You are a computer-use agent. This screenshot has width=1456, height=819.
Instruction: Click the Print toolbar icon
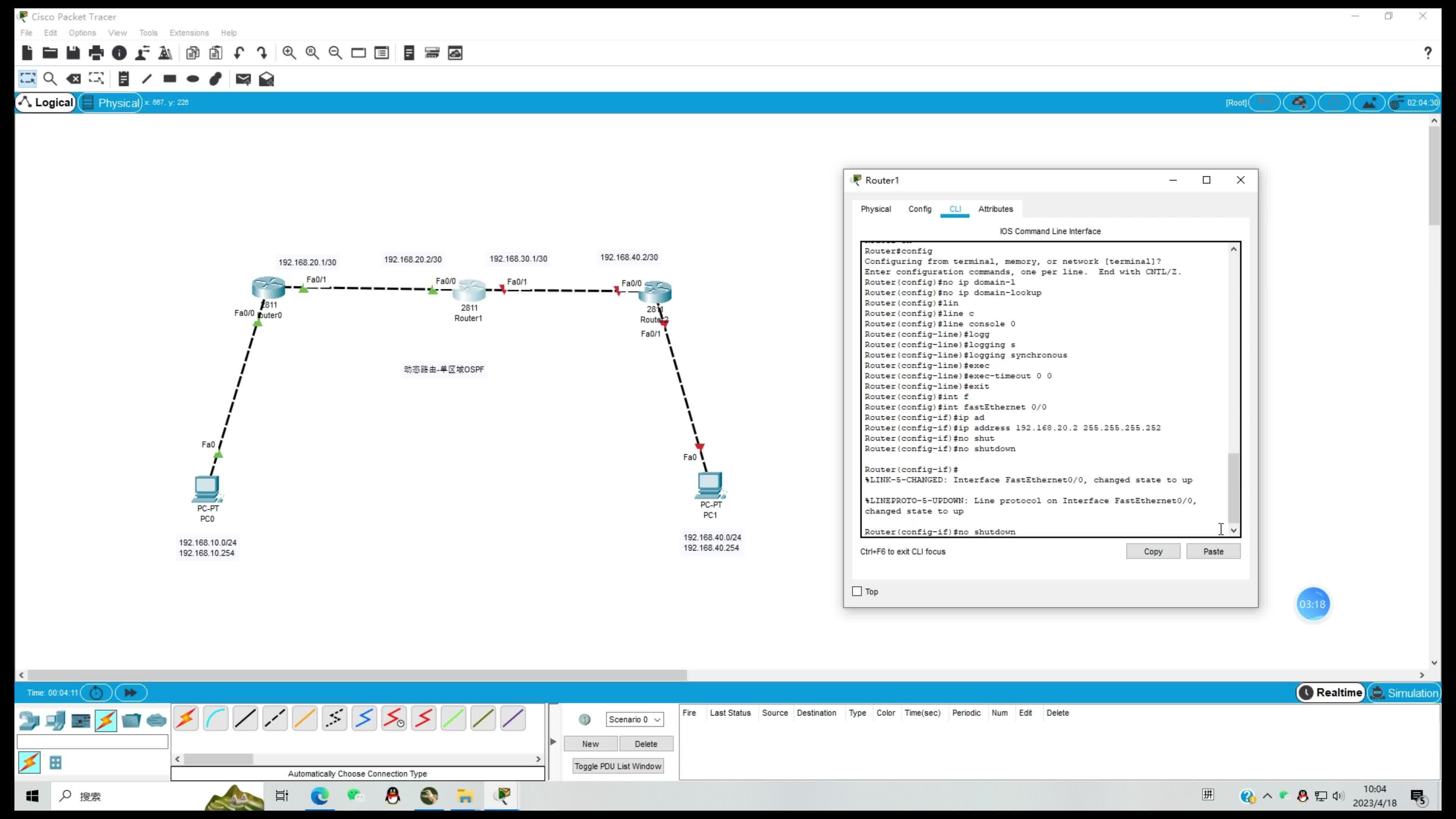click(96, 53)
